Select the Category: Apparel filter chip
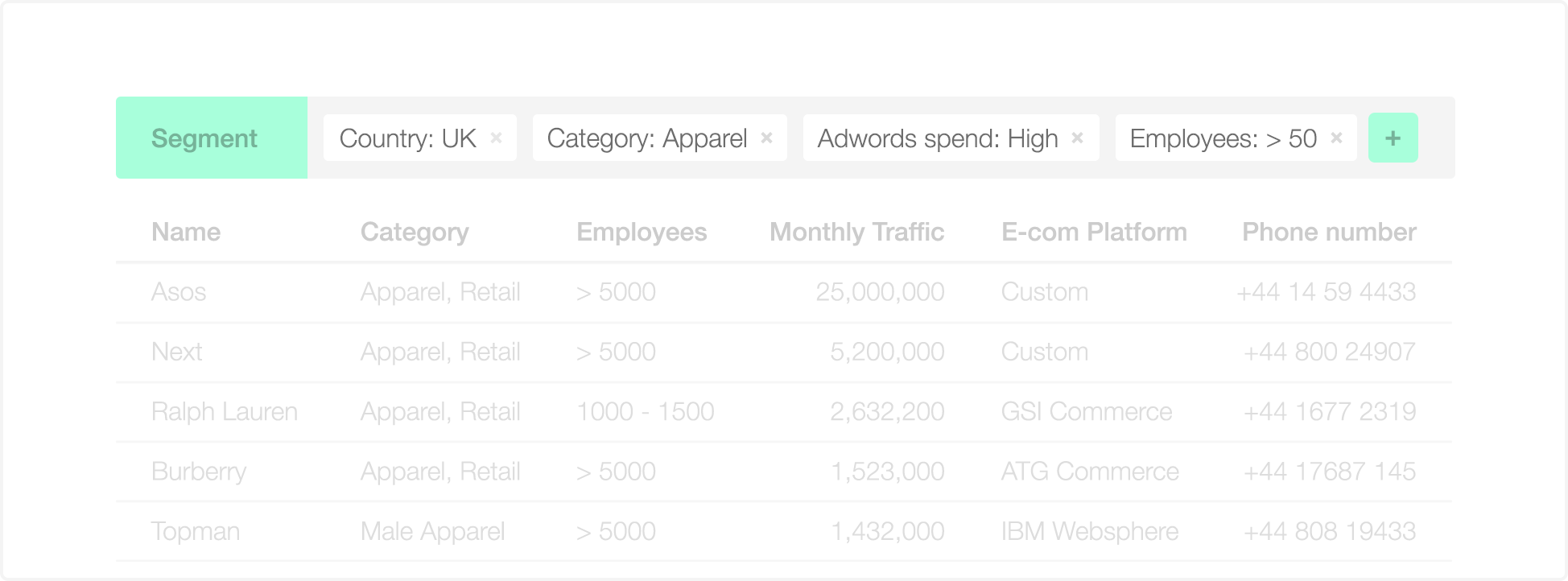 pyautogui.click(x=660, y=138)
